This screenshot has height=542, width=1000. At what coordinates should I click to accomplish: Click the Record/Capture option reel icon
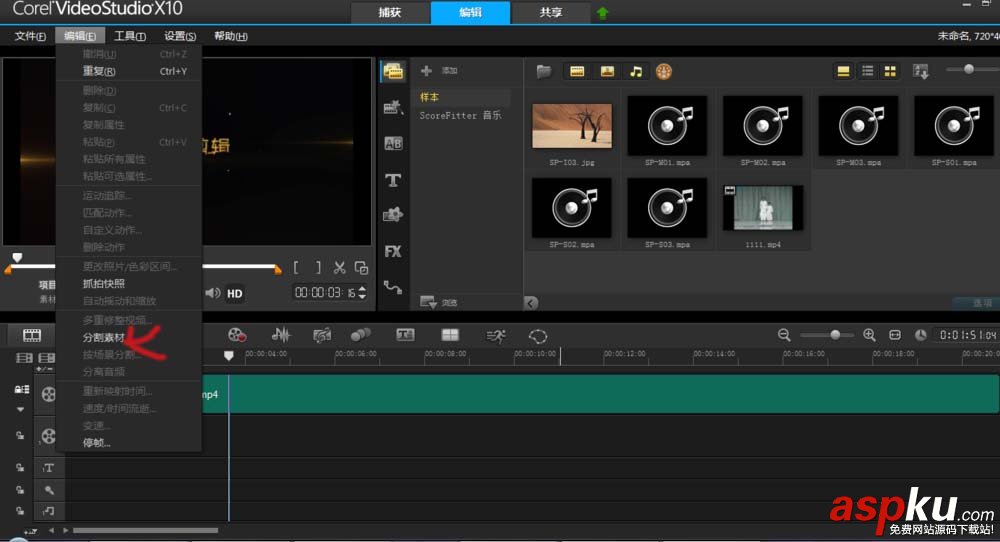click(x=237, y=335)
